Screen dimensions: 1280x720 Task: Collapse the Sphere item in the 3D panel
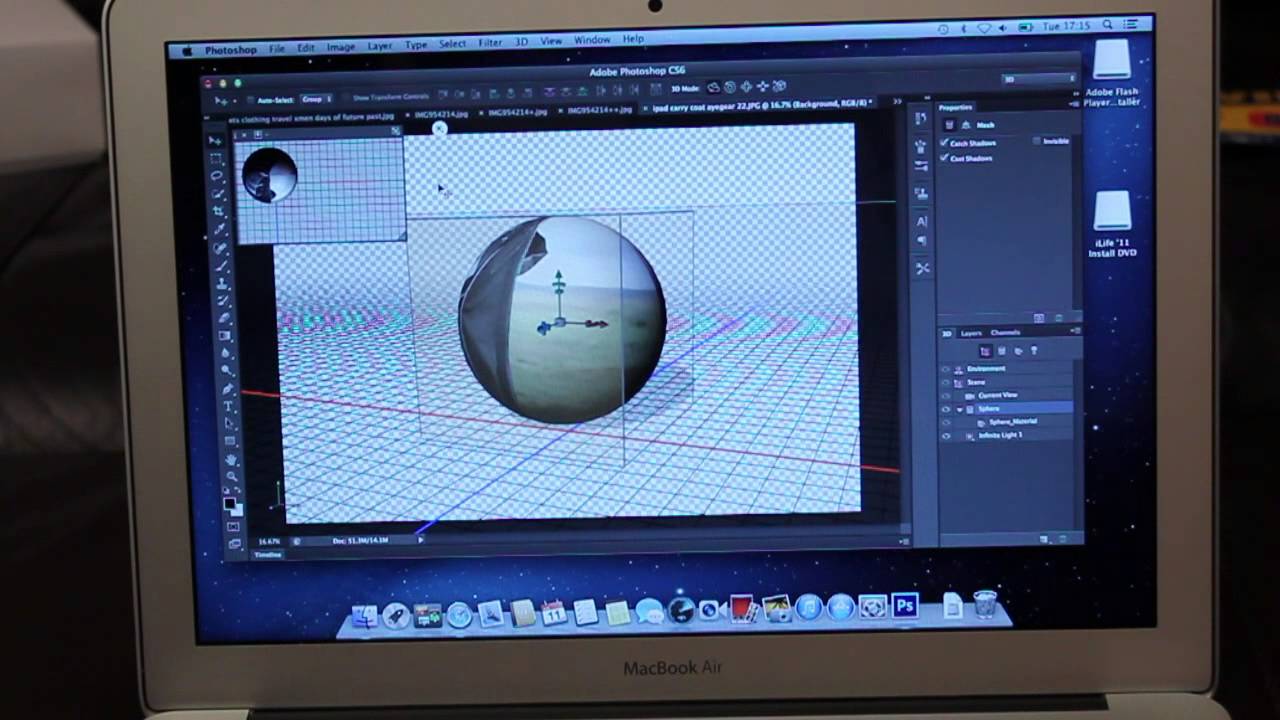pos(959,409)
